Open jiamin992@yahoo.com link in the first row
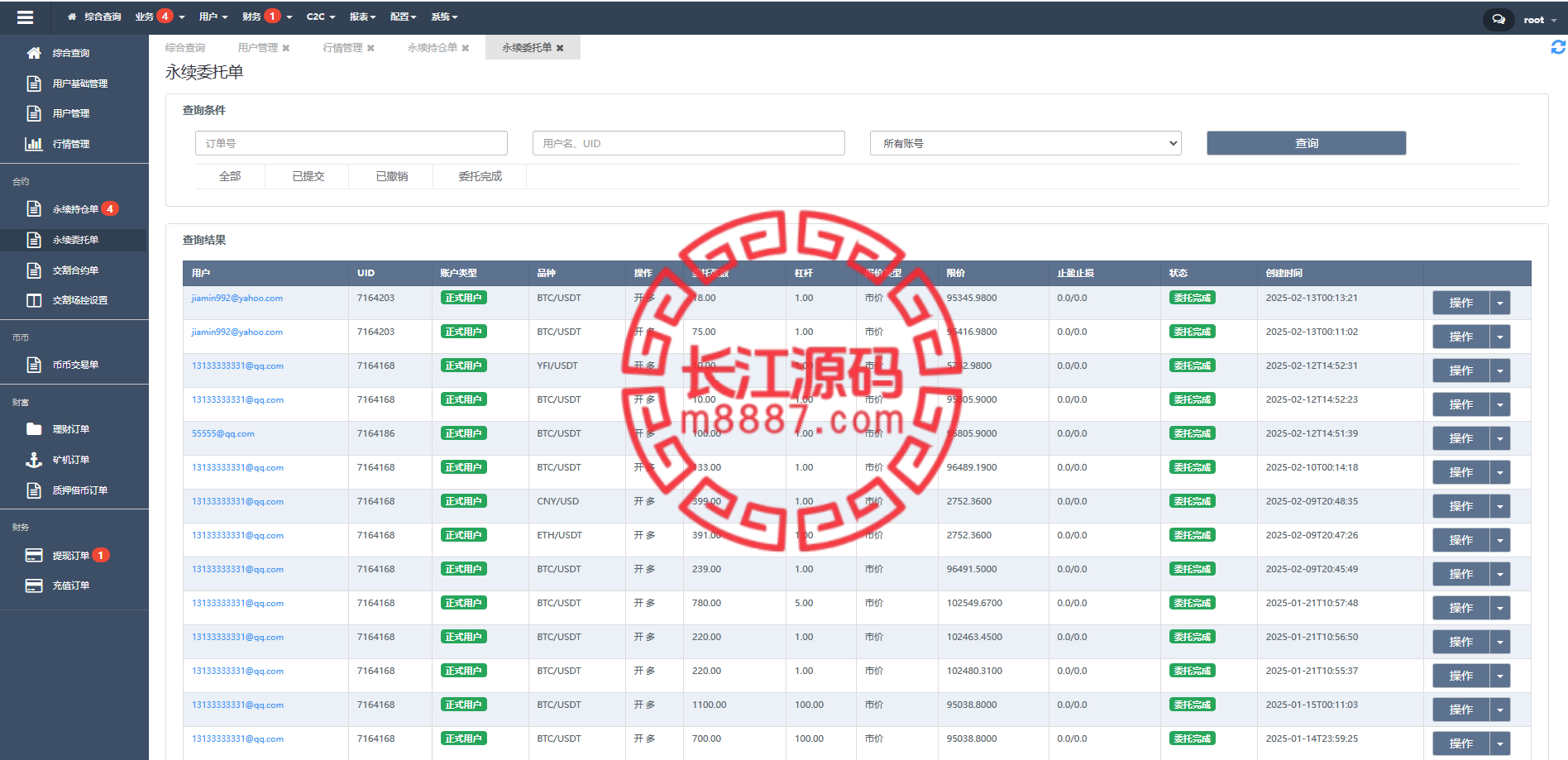 click(x=237, y=298)
